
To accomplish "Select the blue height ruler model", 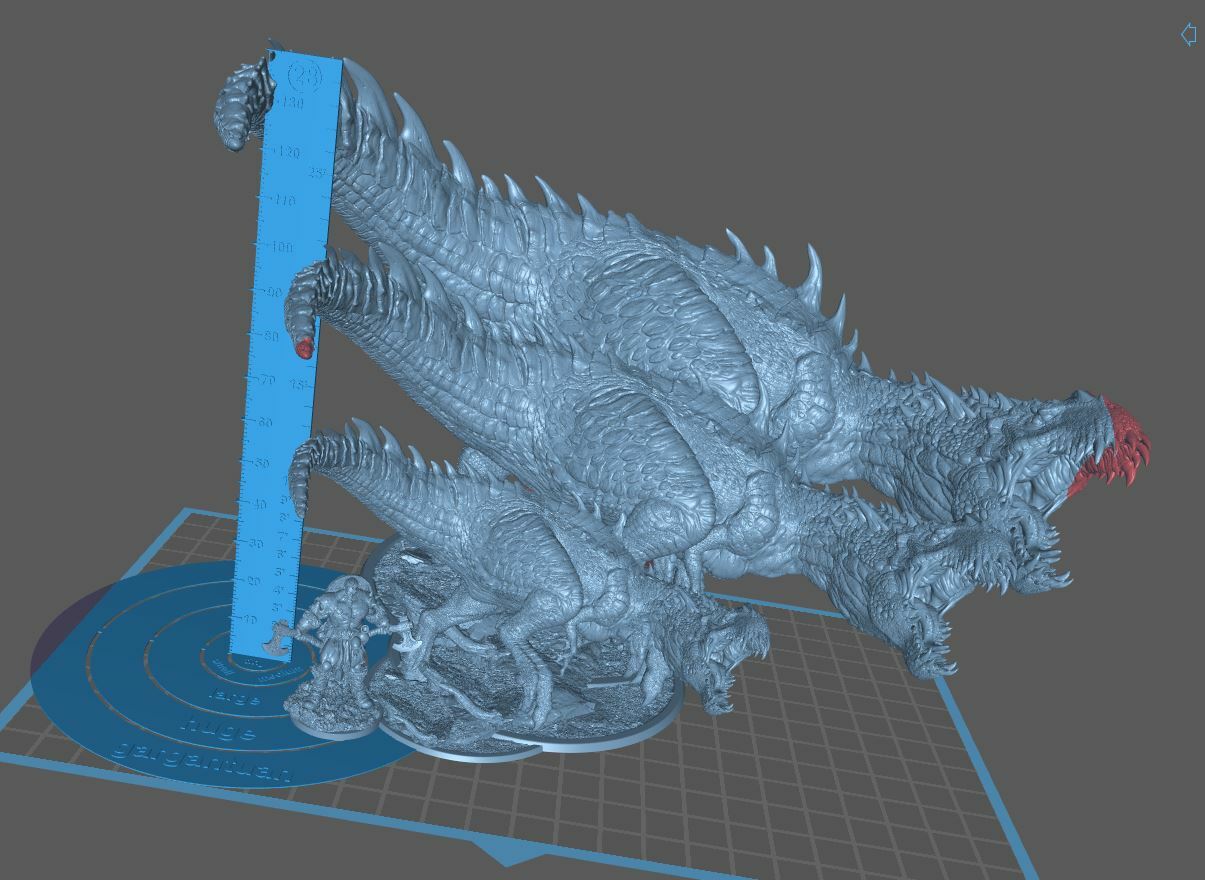I will [x=285, y=350].
